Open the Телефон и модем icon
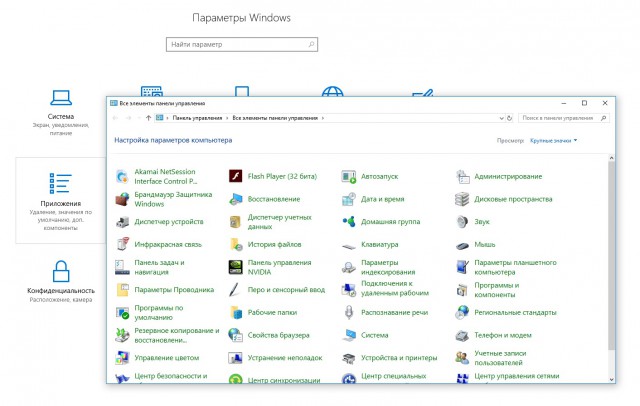Viewport: 640px width, 406px height. (462, 335)
